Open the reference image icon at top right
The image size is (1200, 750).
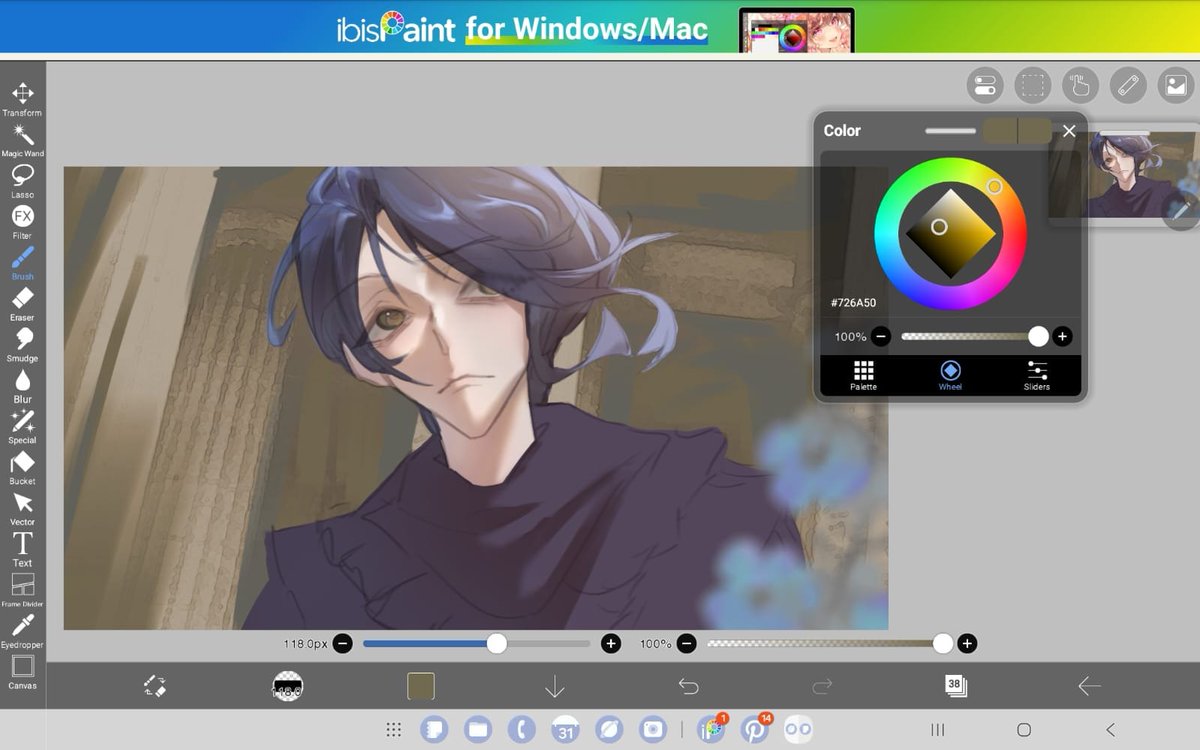point(1176,85)
